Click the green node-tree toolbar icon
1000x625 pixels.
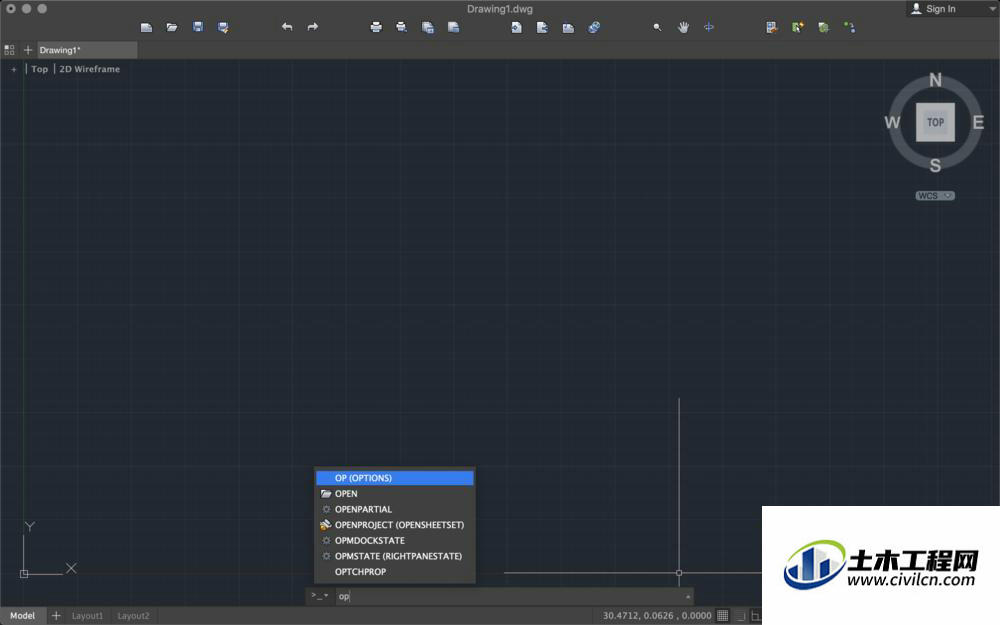(849, 27)
